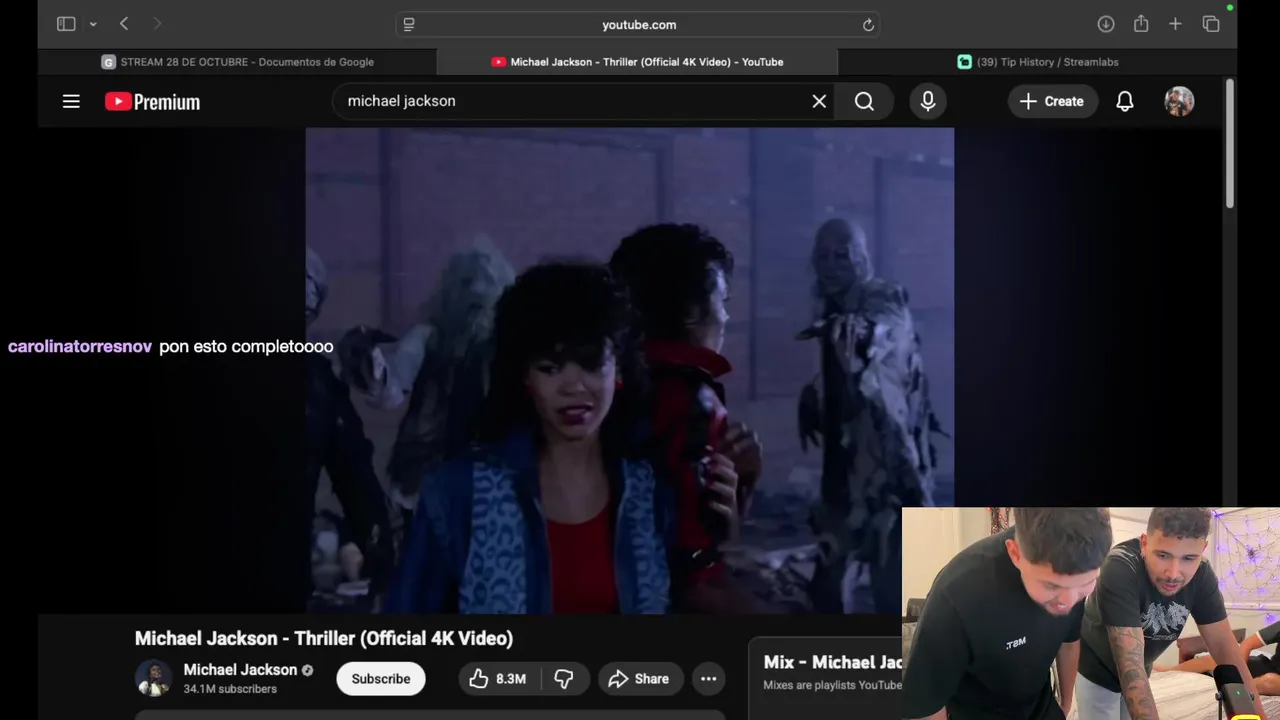Open YouTube notifications bell
The height and width of the screenshot is (720, 1280).
click(1125, 101)
